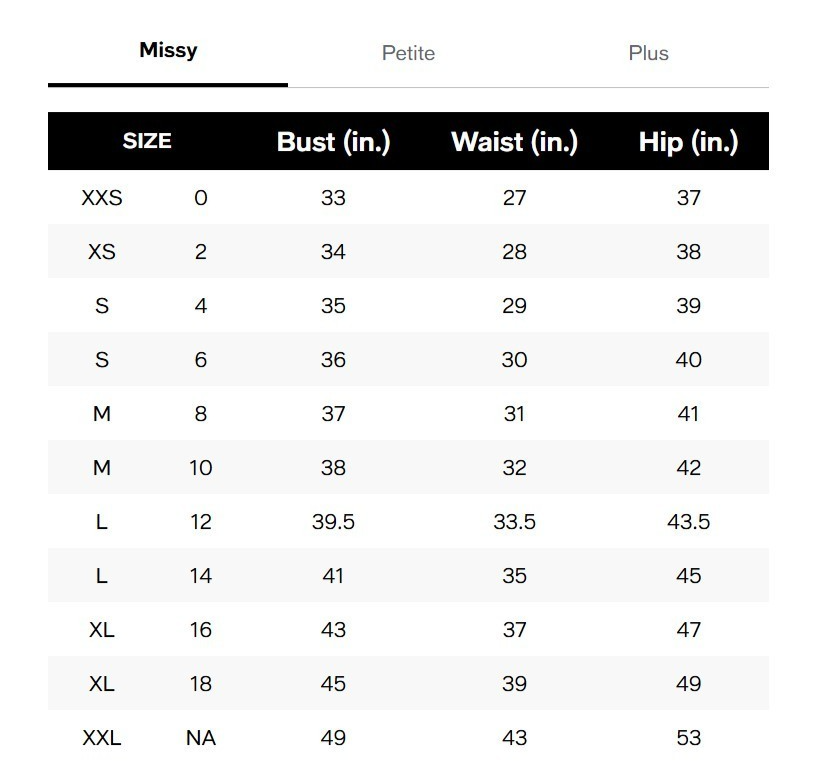This screenshot has width=815, height=771.
Task: Click the Waist (in.) column header
Action: (x=514, y=141)
